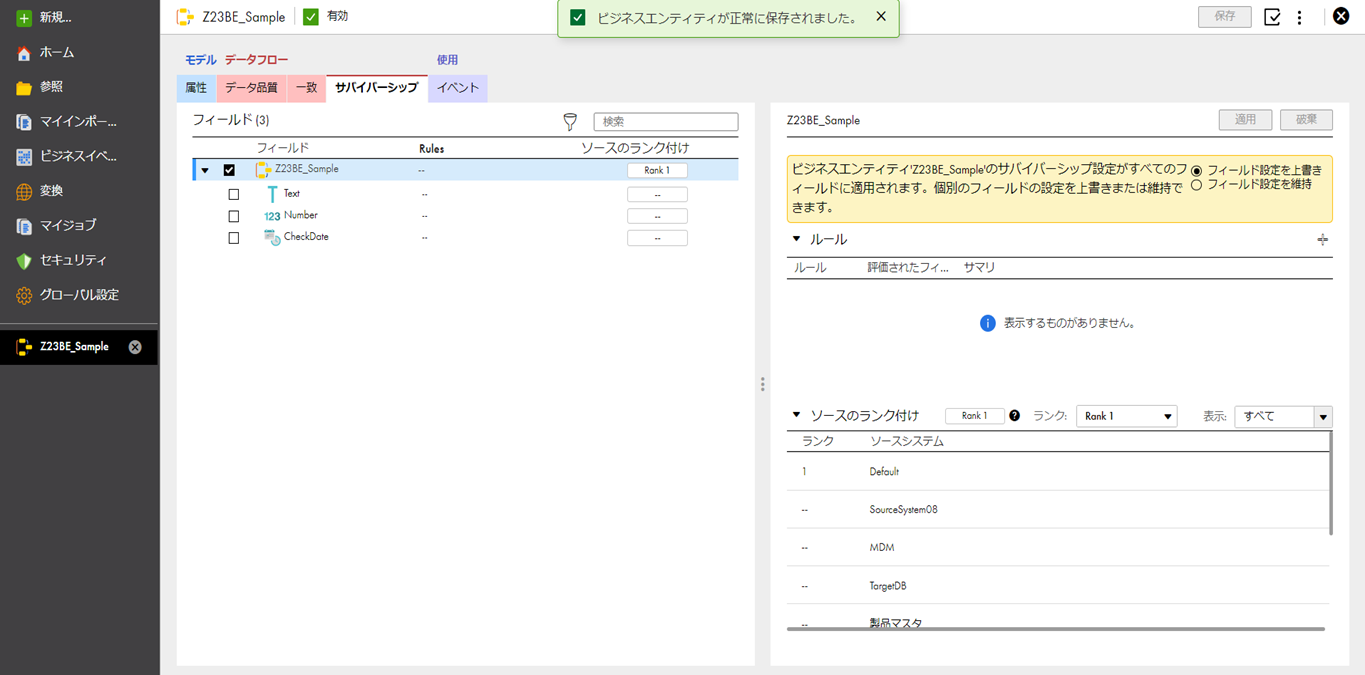The width and height of the screenshot is (1365, 675).
Task: Click the filter funnel icon
Action: [570, 122]
